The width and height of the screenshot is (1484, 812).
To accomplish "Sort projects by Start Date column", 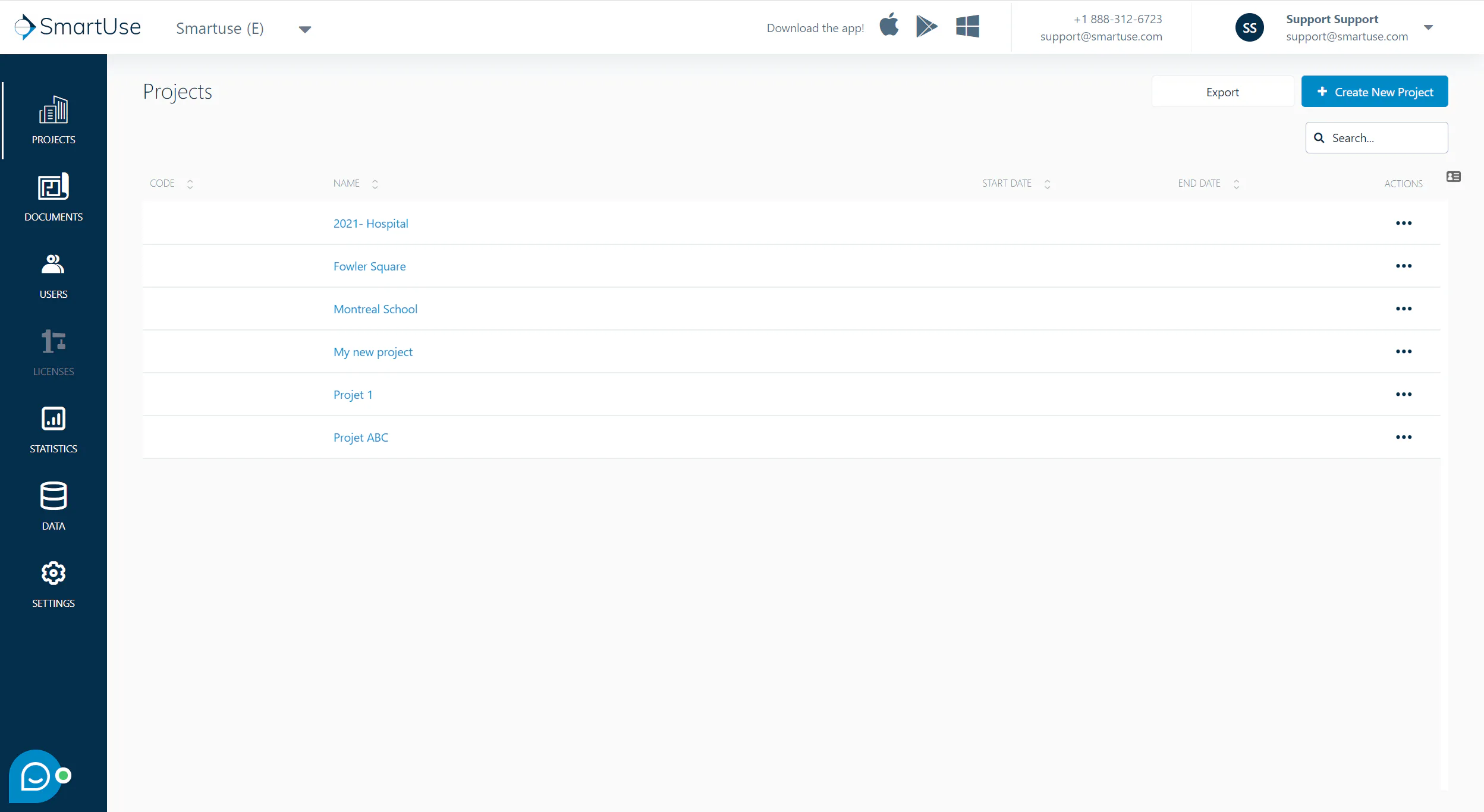I will (1017, 184).
